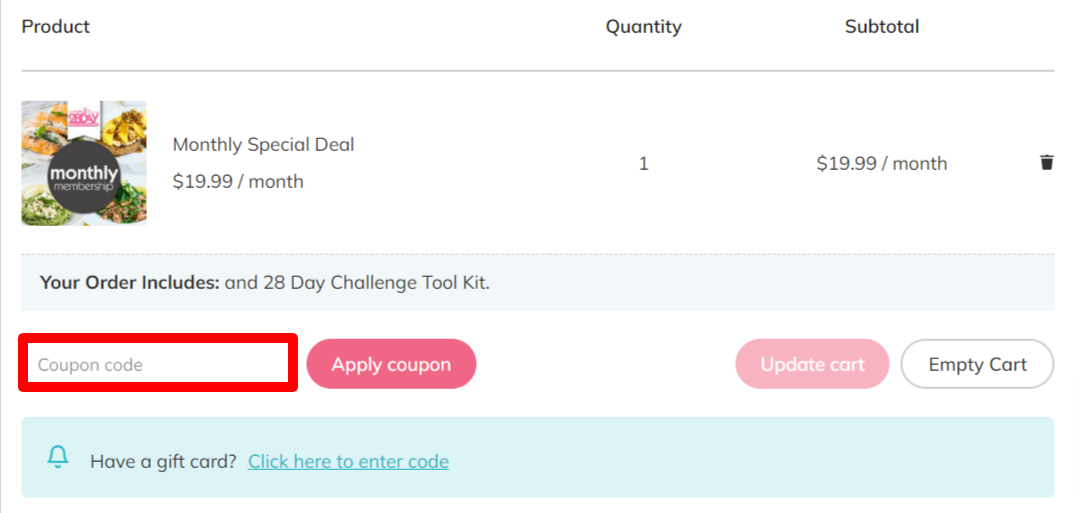This screenshot has width=1080, height=513.
Task: Click the '28 Day Challenge Tool Kit' text
Action: point(377,282)
